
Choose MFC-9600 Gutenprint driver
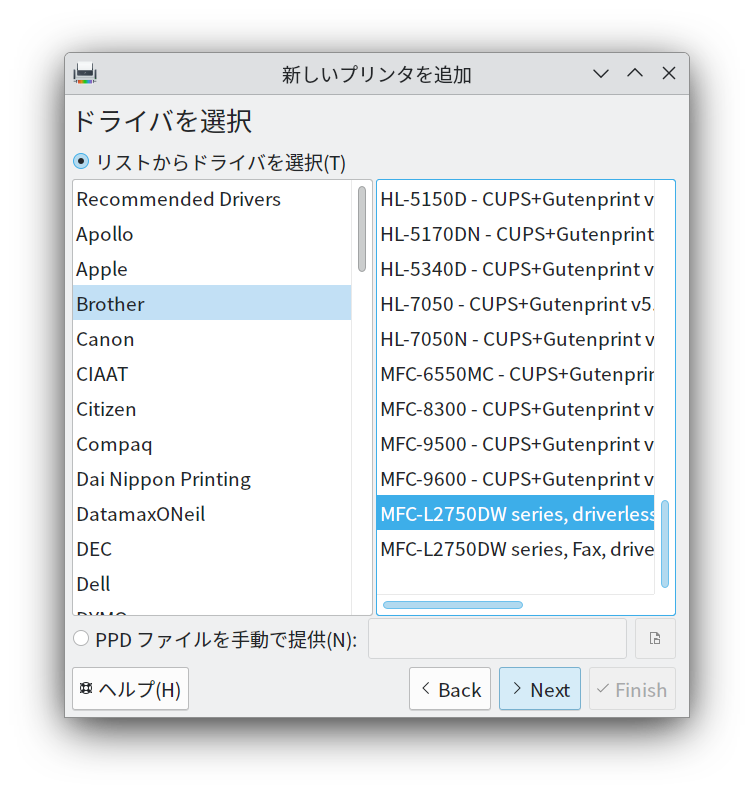(x=515, y=479)
